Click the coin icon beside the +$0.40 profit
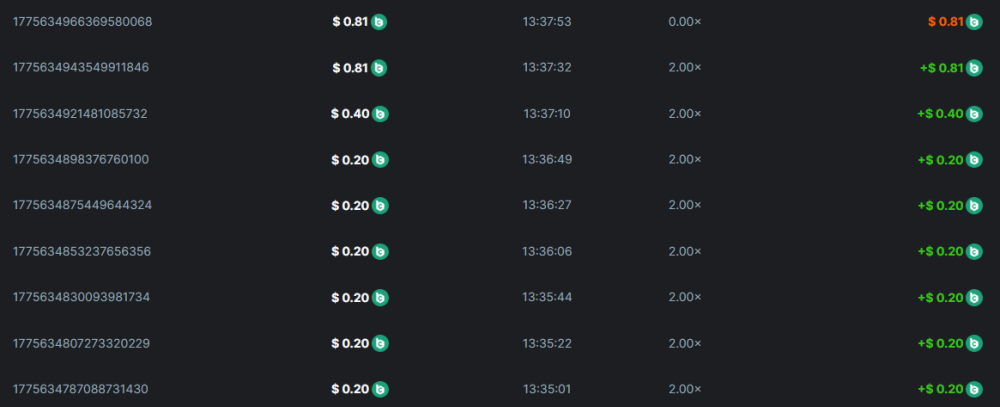 click(x=974, y=114)
